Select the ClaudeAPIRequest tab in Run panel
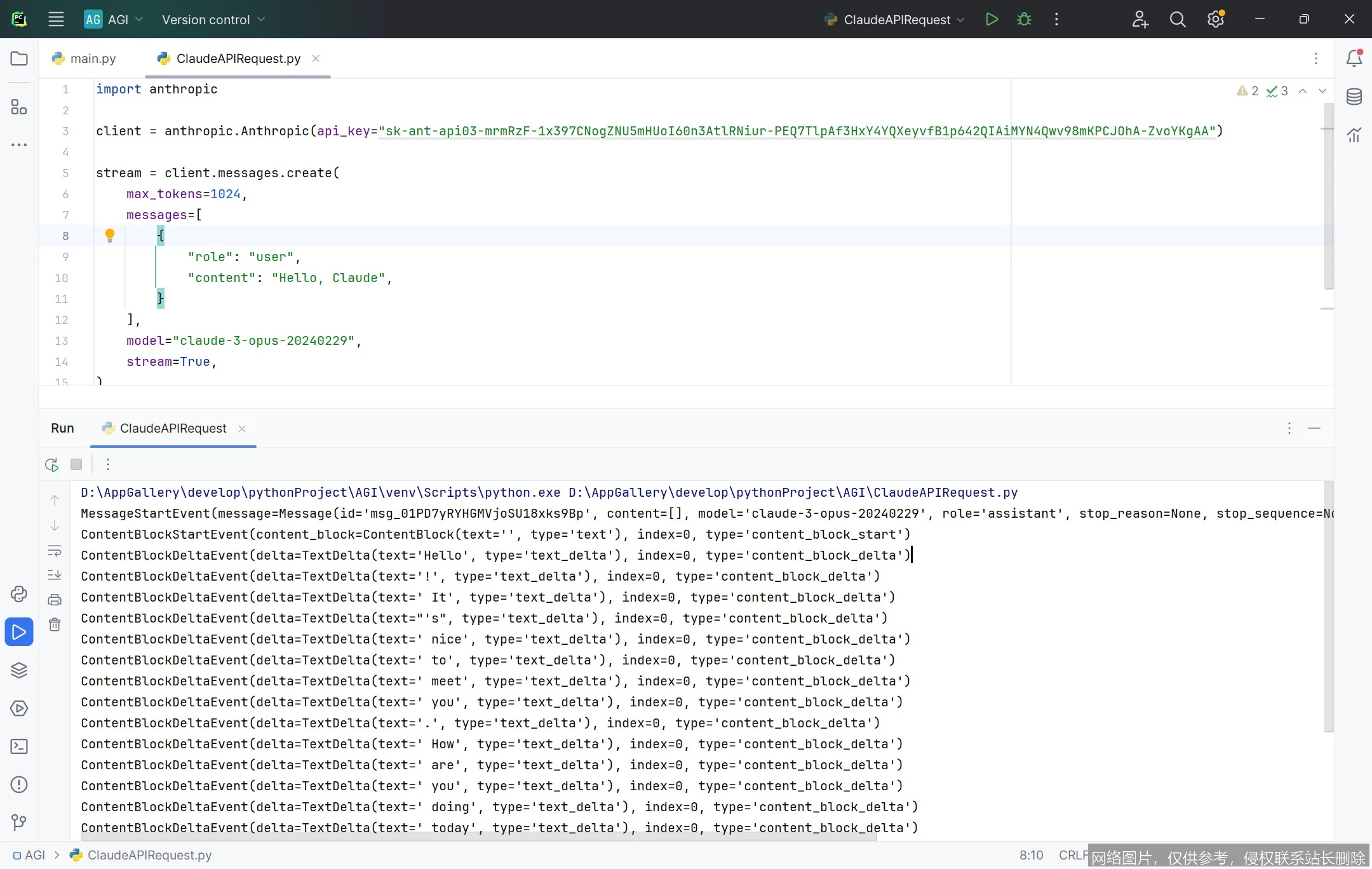 [173, 428]
